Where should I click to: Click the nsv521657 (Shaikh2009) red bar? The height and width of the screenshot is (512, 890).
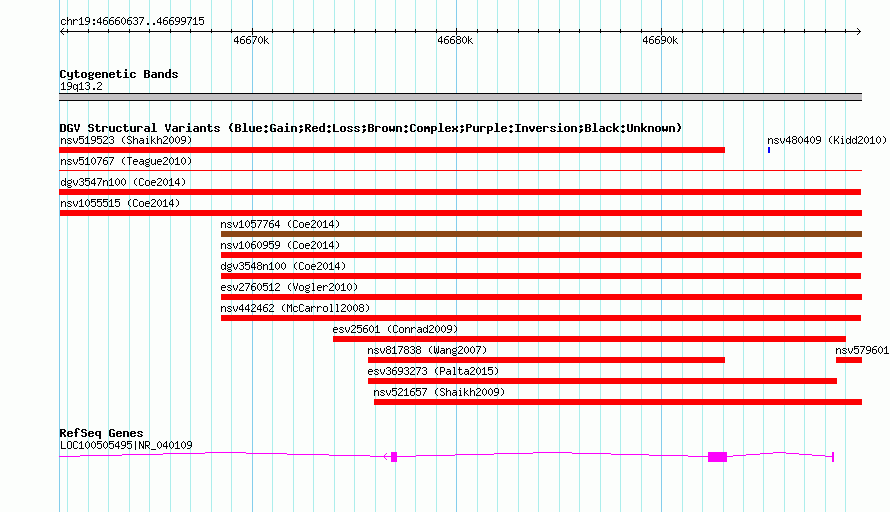(x=618, y=402)
